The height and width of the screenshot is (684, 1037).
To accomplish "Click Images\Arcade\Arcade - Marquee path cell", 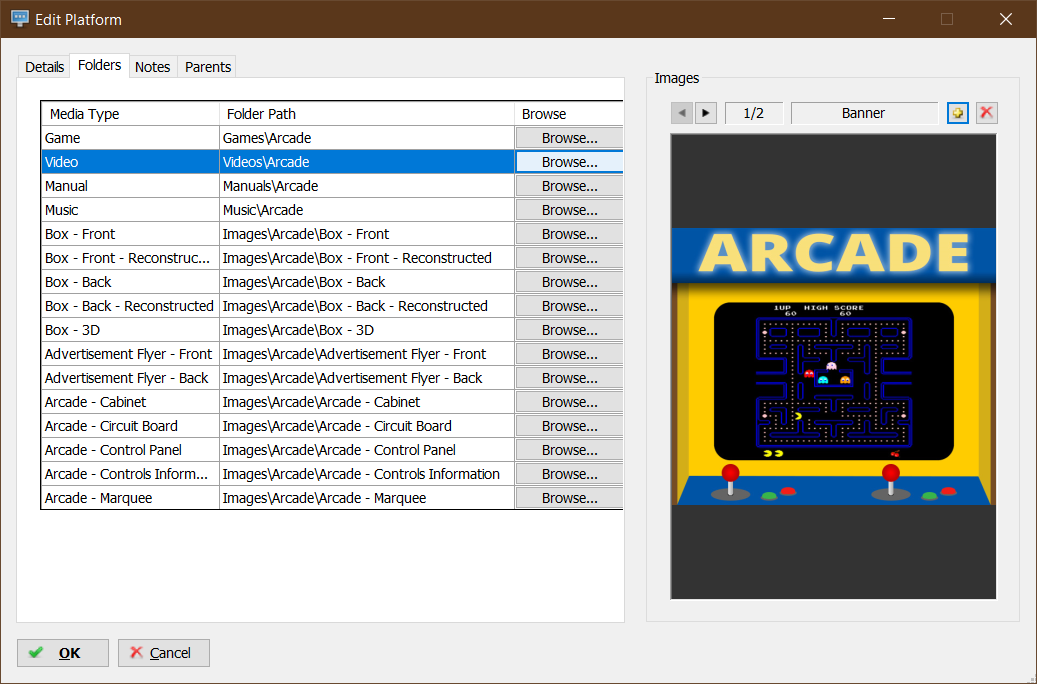I will (367, 498).
